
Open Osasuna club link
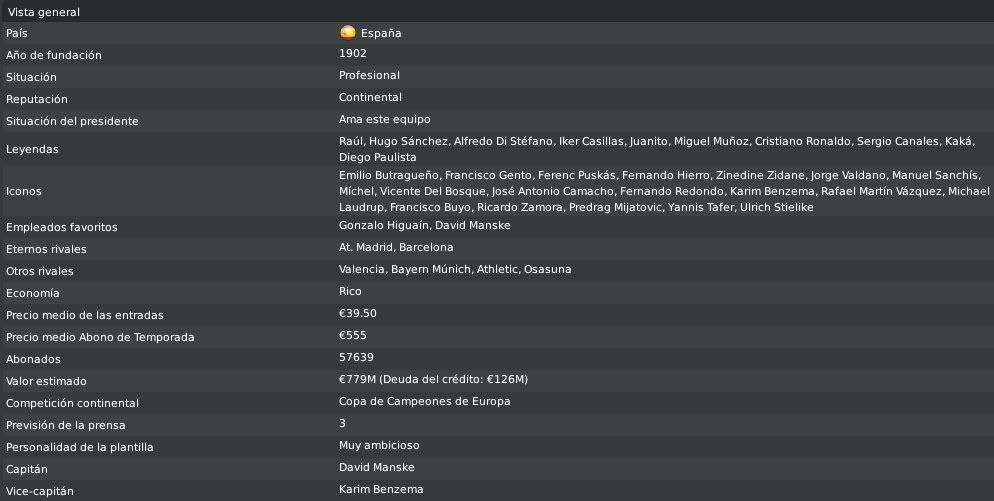point(548,270)
